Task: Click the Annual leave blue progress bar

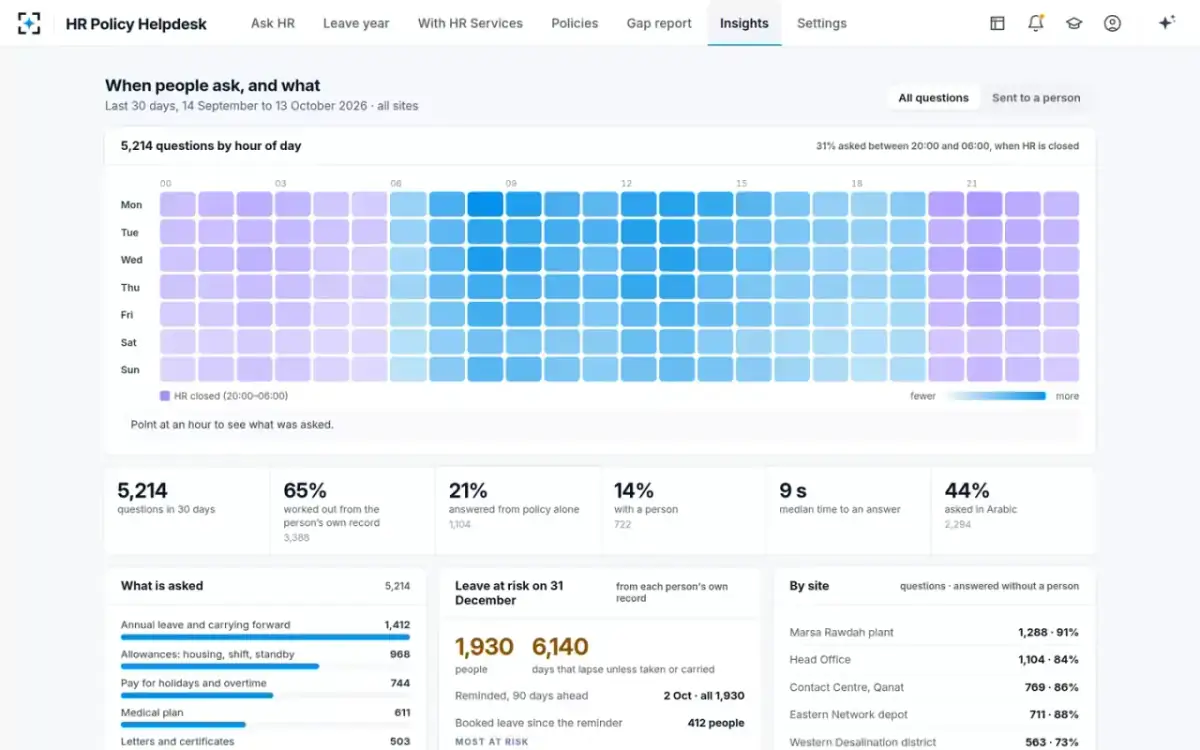Action: [x=265, y=637]
